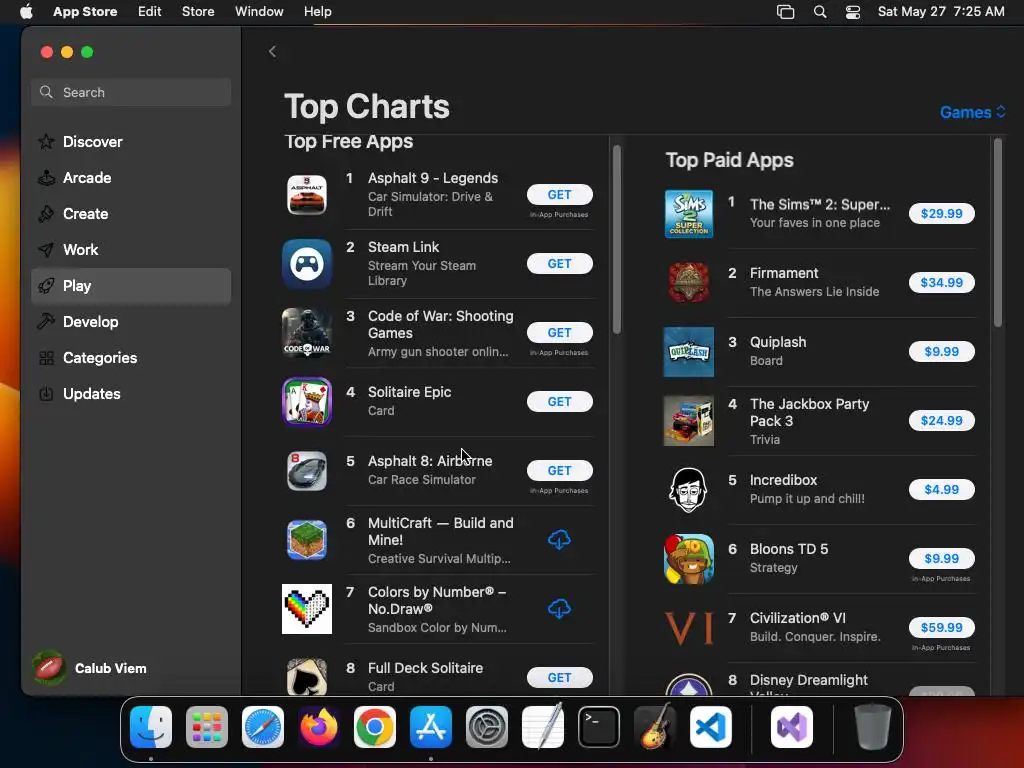1024x768 pixels.
Task: Open the Bloons TD 5 app icon
Action: point(688,559)
